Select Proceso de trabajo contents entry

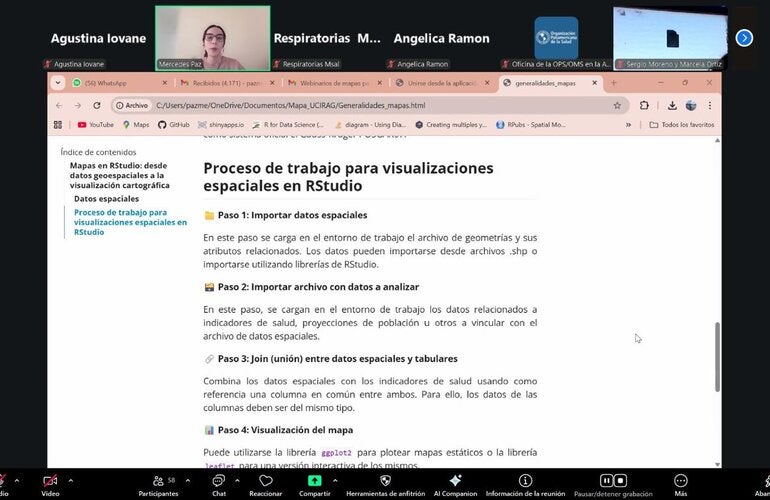pos(130,222)
